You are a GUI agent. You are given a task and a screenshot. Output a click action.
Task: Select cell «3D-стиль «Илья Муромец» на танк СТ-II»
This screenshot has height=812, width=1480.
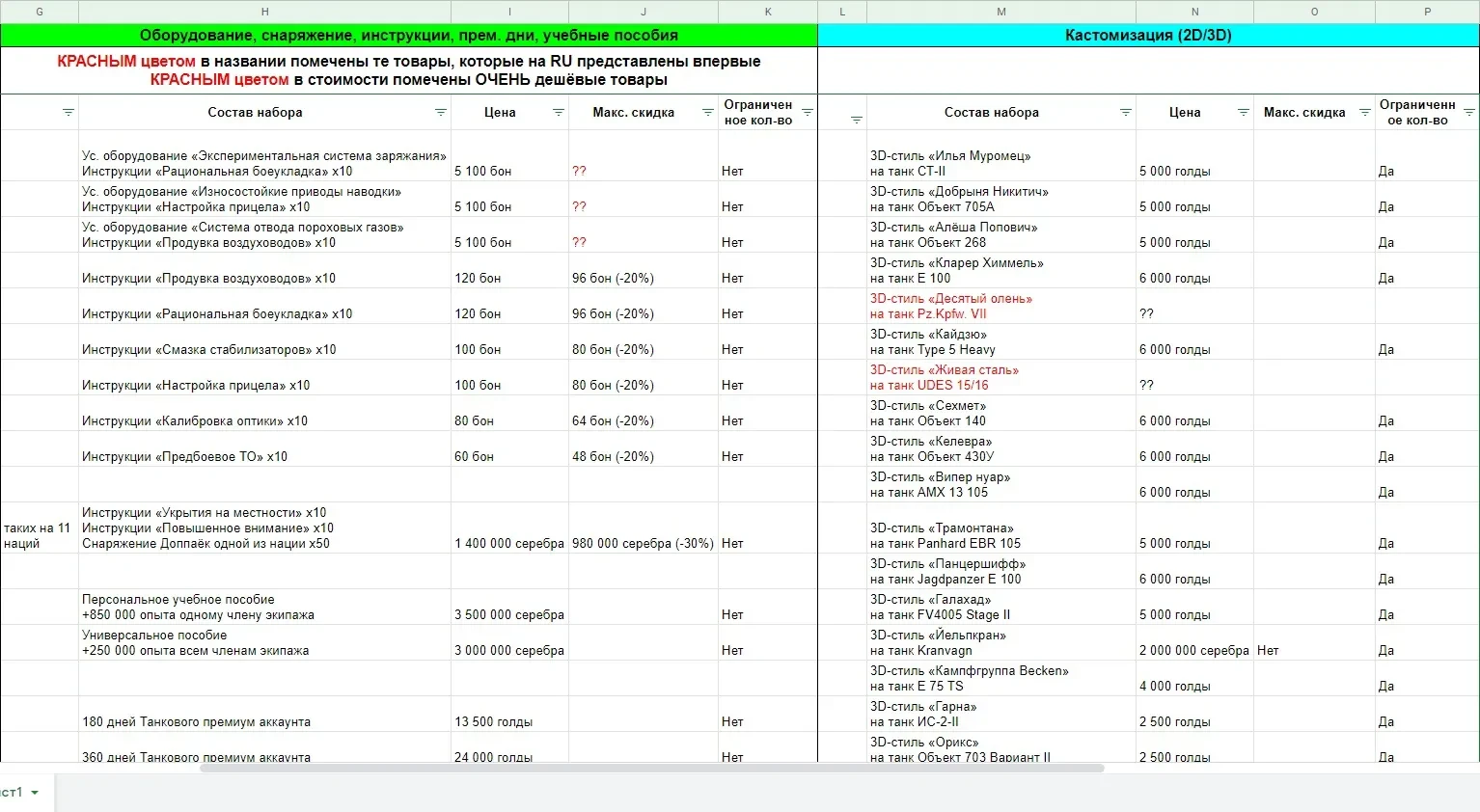(1001, 156)
